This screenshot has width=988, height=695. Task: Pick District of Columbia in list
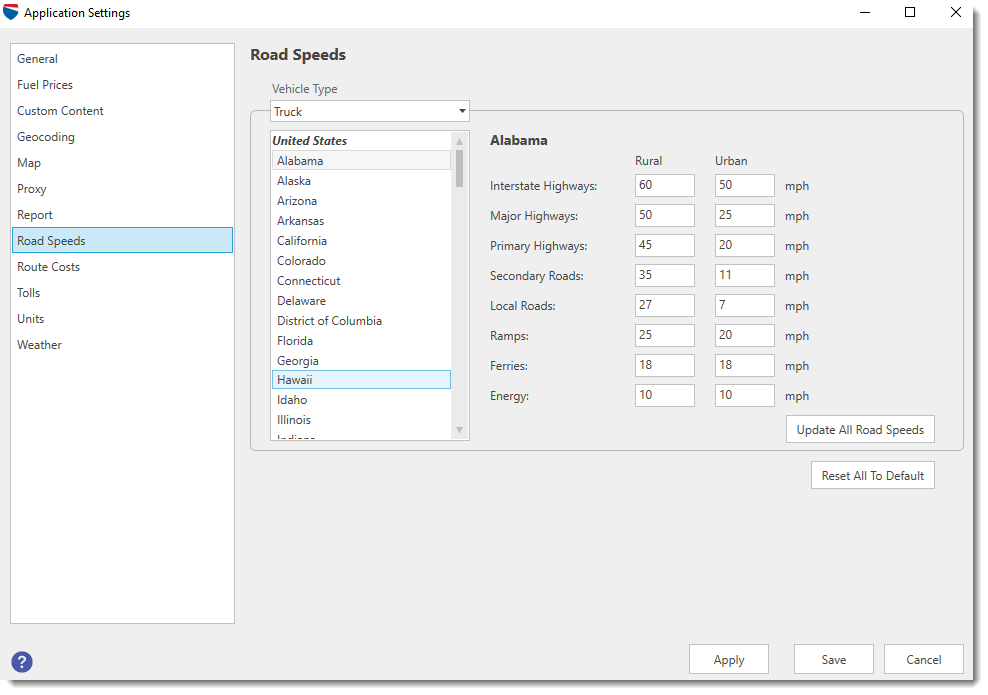coord(329,321)
